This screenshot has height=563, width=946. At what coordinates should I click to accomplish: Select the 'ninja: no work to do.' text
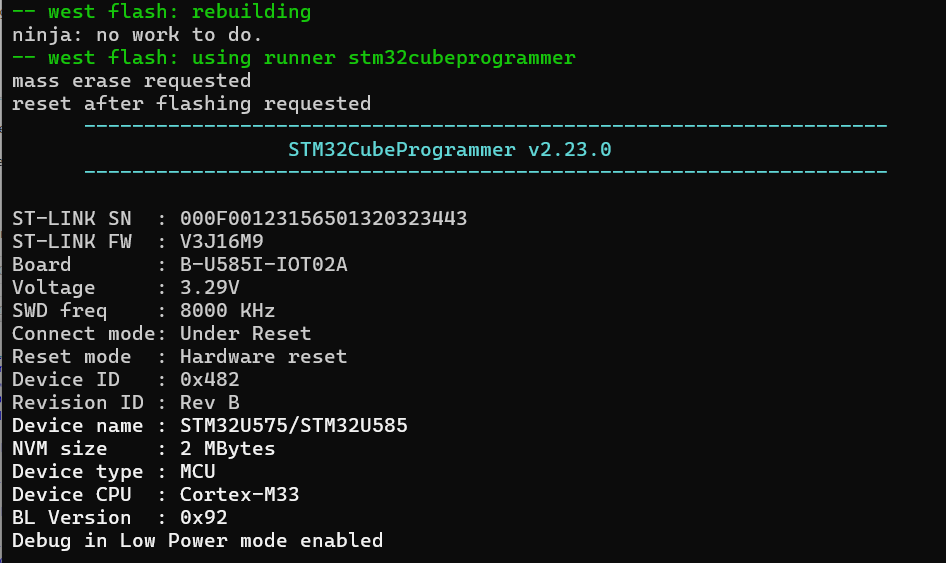(x=137, y=35)
